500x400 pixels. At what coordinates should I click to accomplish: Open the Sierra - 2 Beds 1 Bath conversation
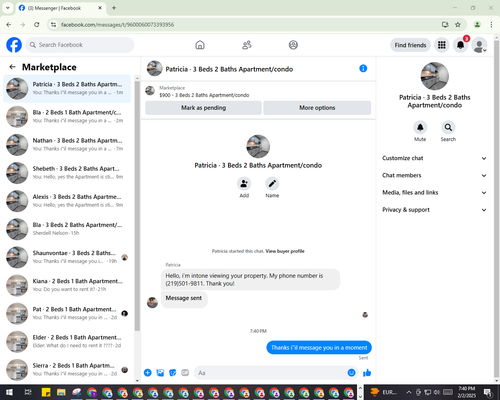67,370
